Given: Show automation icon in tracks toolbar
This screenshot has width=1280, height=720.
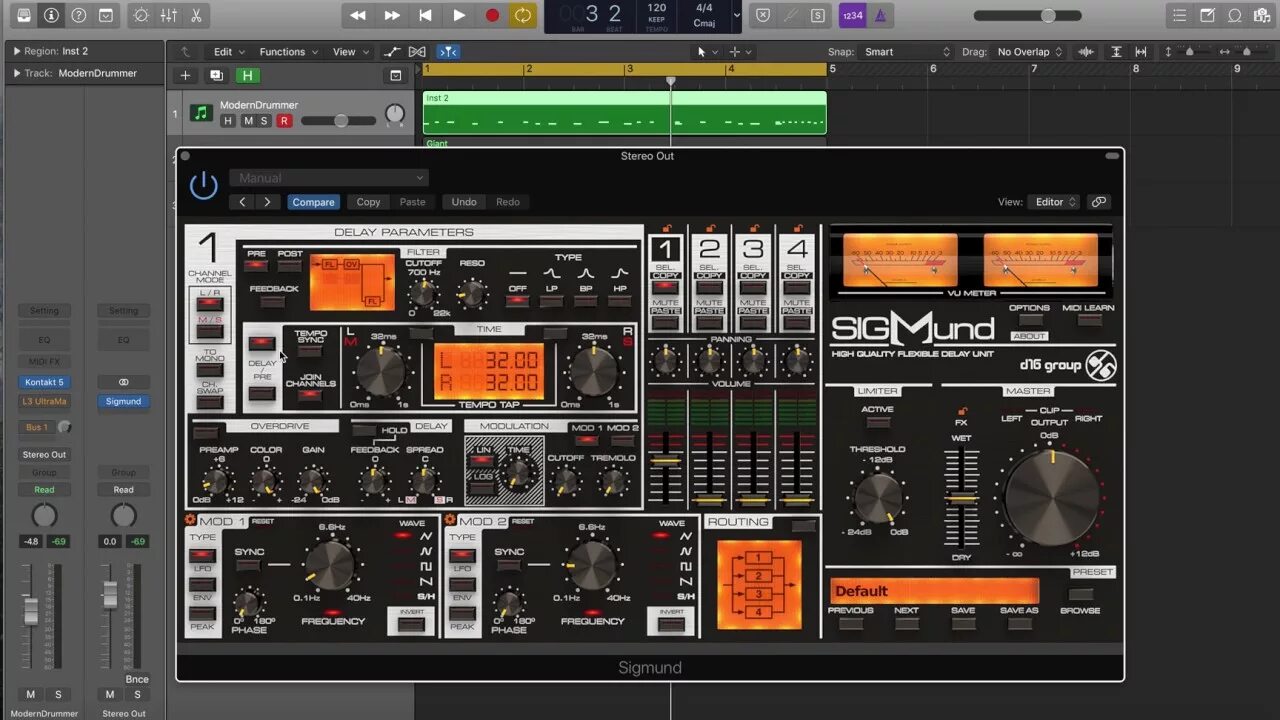Looking at the screenshot, I should tap(393, 52).
